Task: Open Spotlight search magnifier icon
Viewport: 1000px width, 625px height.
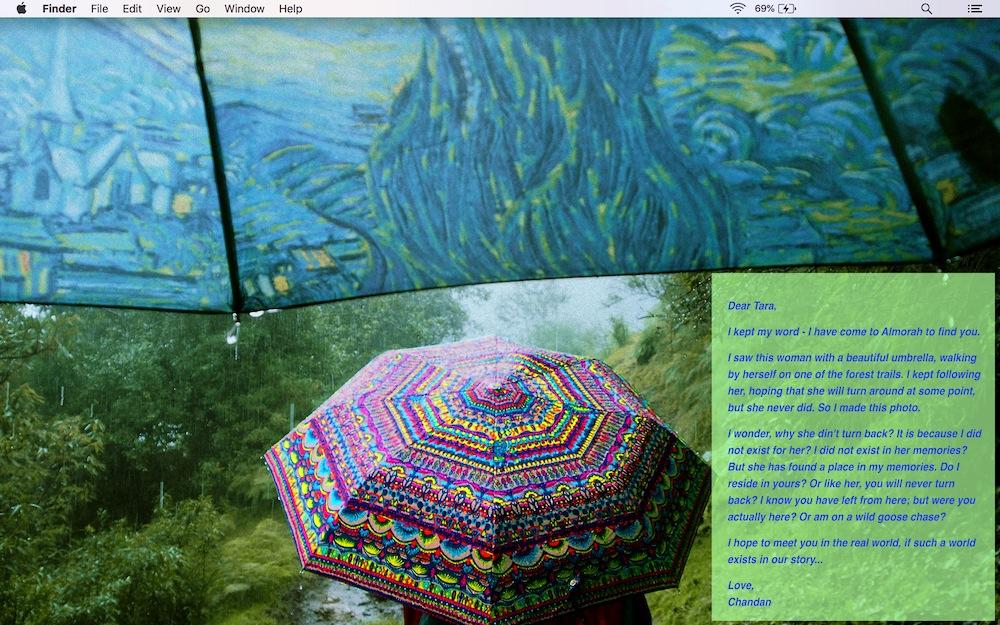Action: (x=927, y=8)
